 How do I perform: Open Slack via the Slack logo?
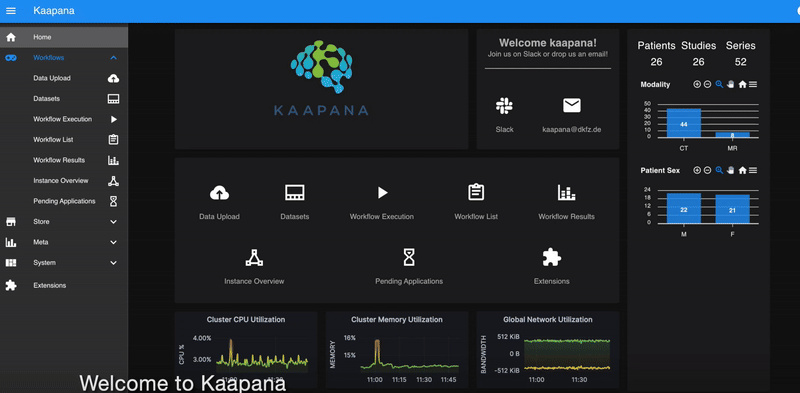[x=504, y=106]
